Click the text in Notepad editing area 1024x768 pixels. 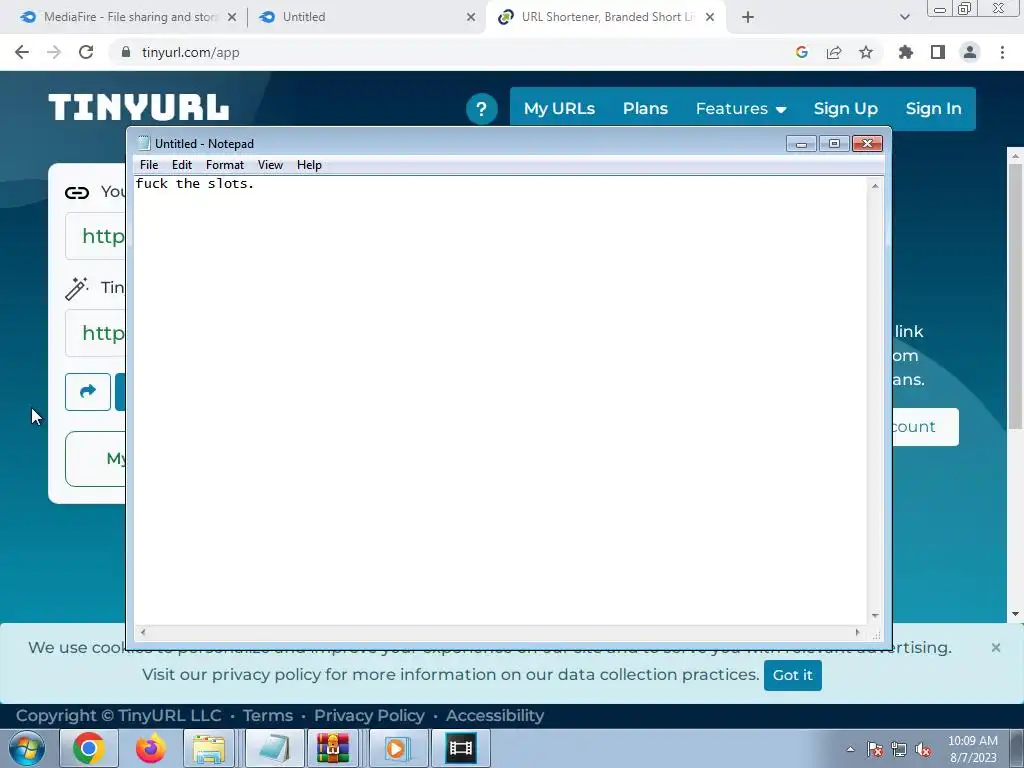tap(195, 184)
